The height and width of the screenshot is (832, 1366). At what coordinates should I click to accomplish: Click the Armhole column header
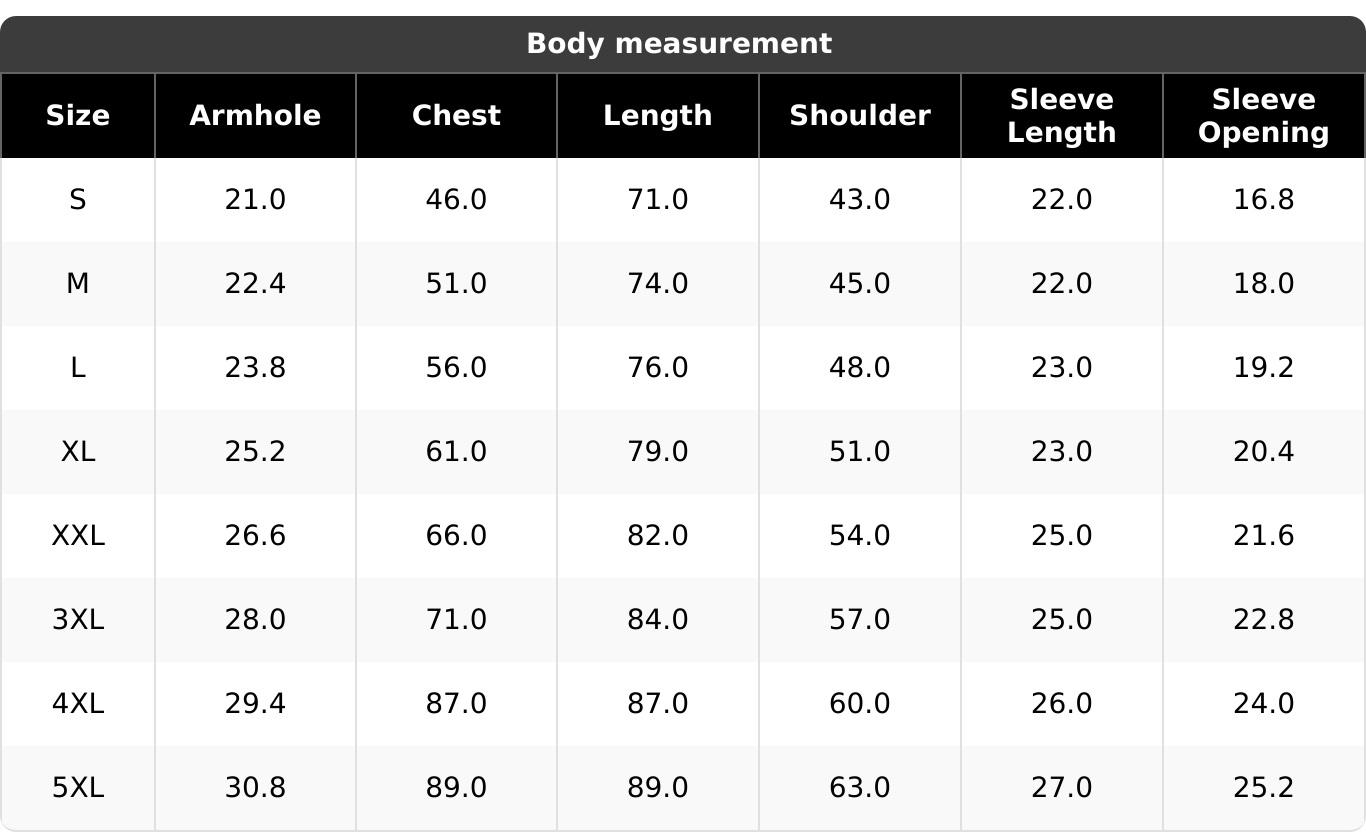(255, 116)
